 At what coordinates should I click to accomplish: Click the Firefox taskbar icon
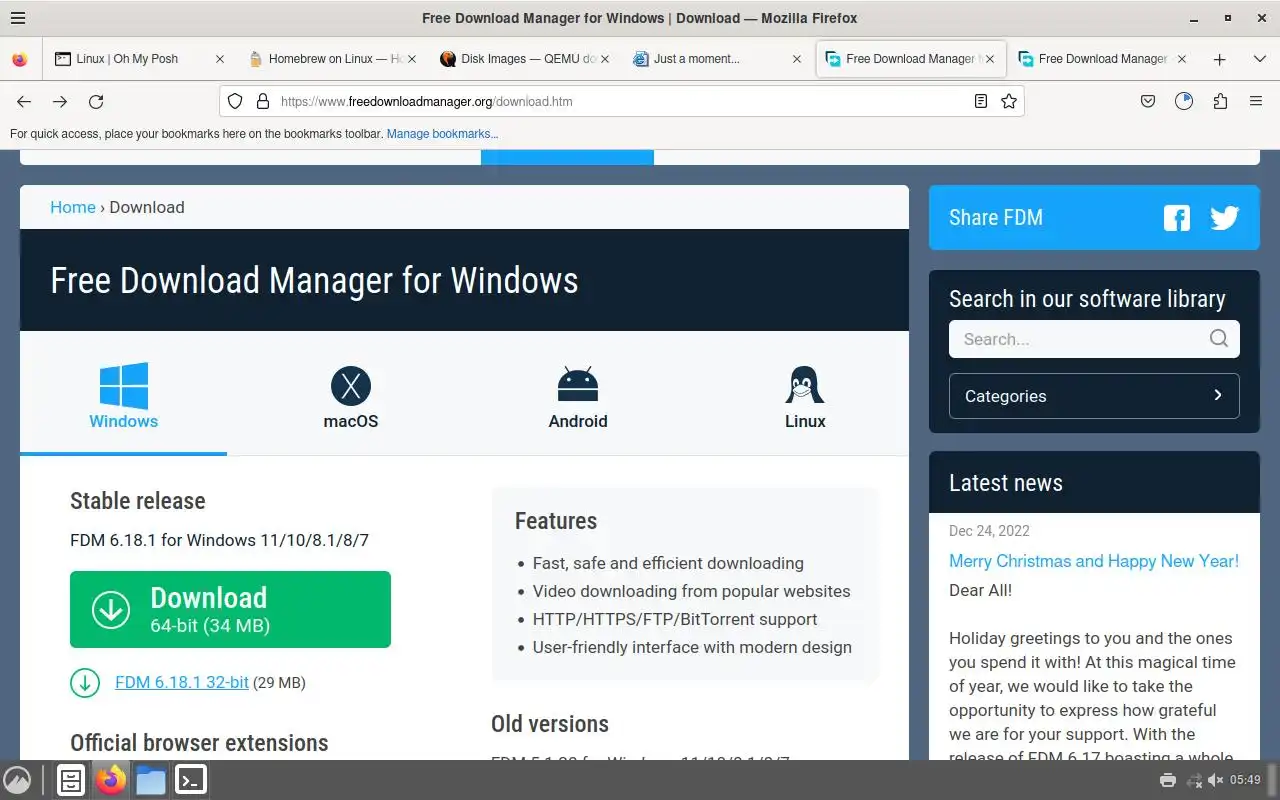coord(111,780)
